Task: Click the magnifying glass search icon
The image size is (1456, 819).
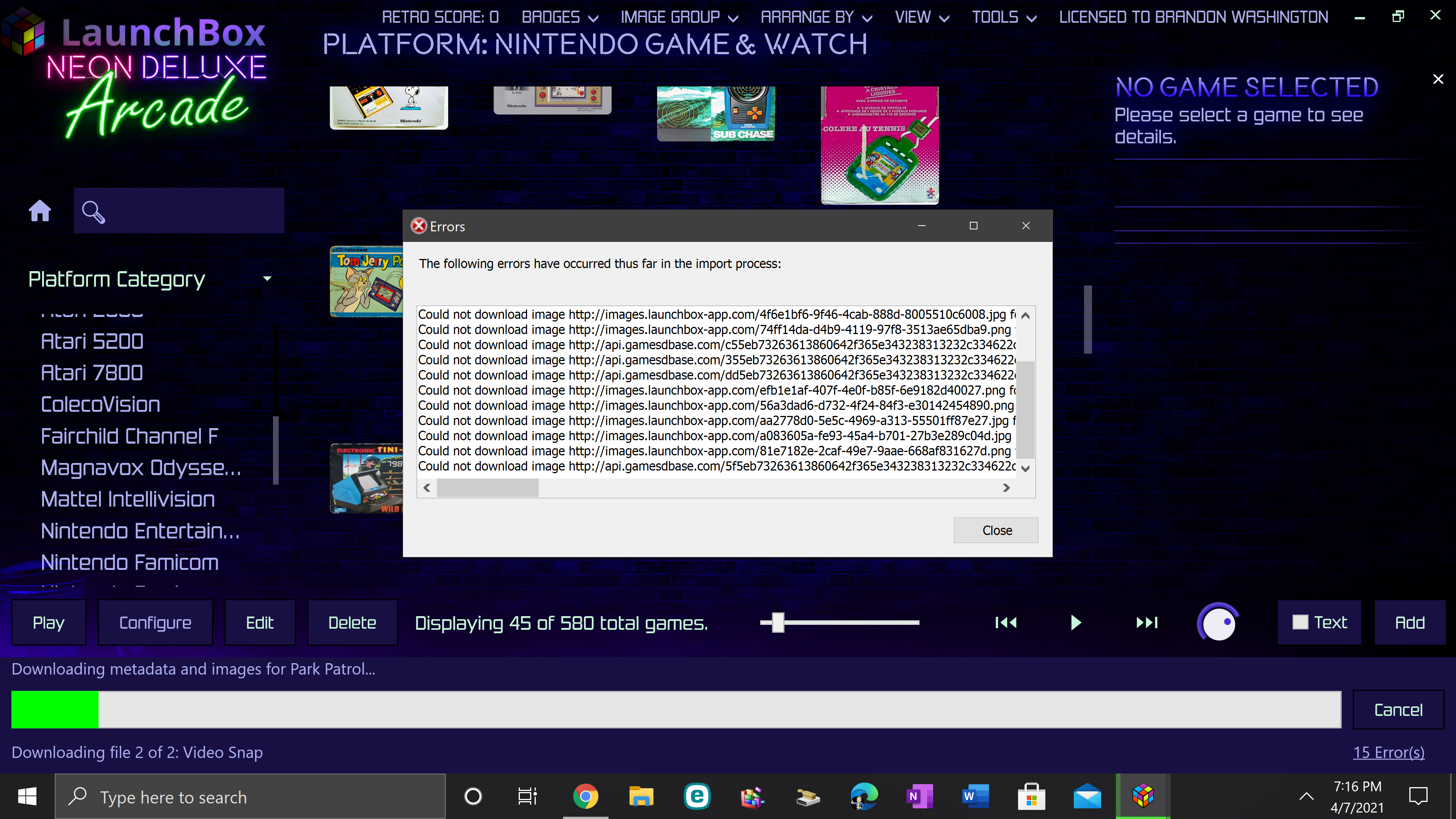Action: pos(93,212)
